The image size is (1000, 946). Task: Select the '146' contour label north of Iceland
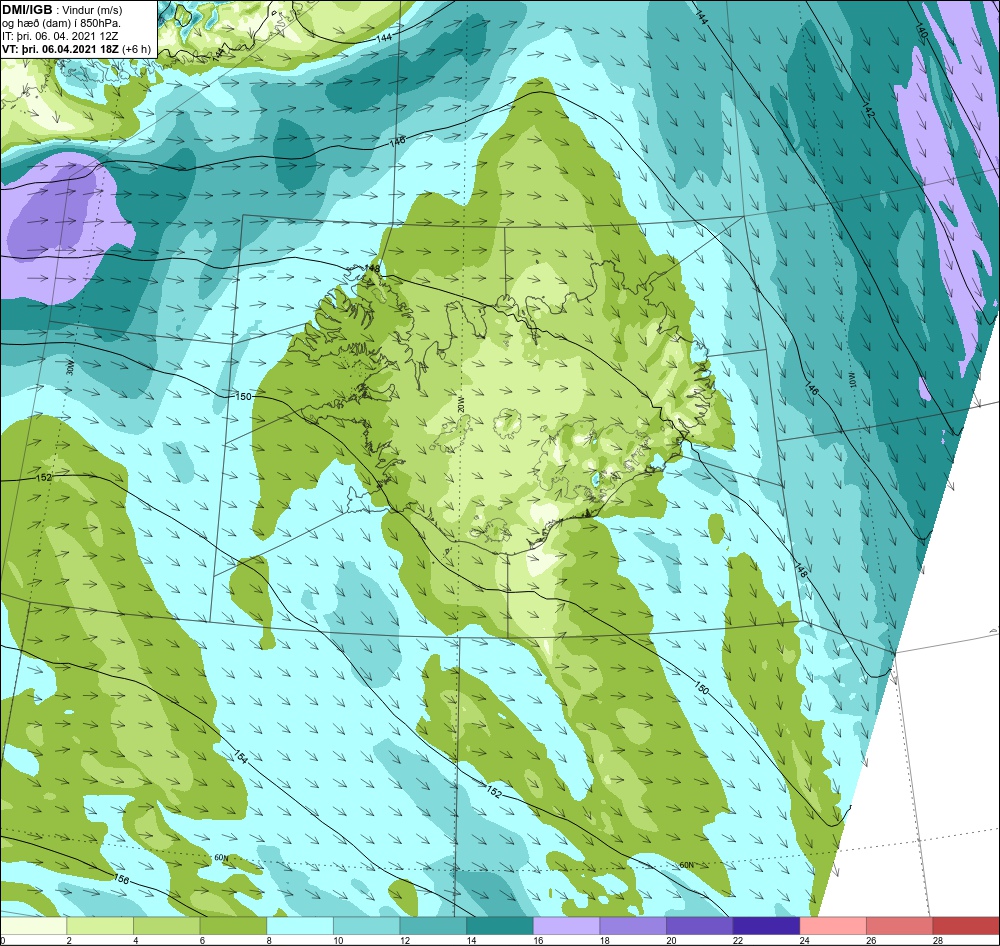click(x=397, y=143)
